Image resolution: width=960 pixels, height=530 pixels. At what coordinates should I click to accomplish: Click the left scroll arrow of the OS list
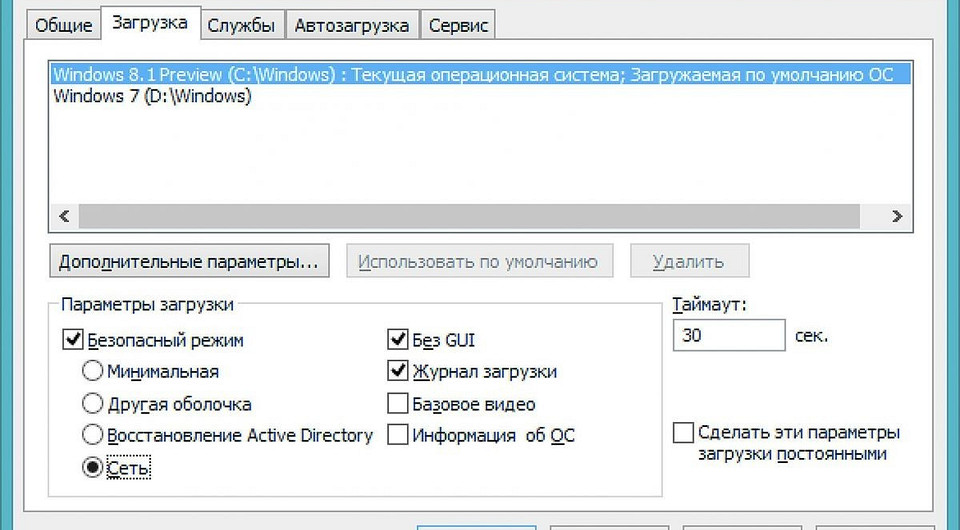64,216
